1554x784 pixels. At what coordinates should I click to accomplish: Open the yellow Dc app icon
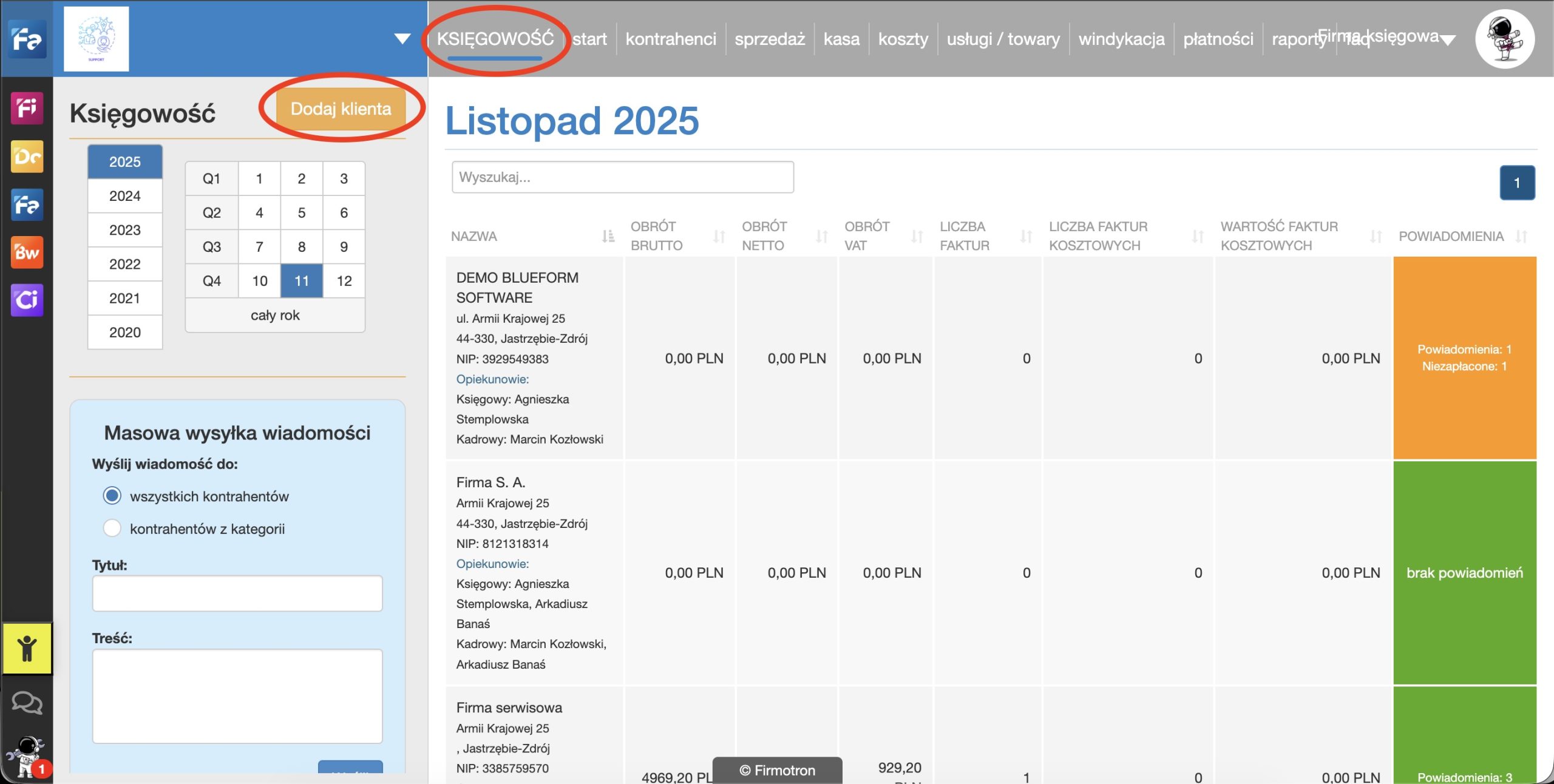27,157
